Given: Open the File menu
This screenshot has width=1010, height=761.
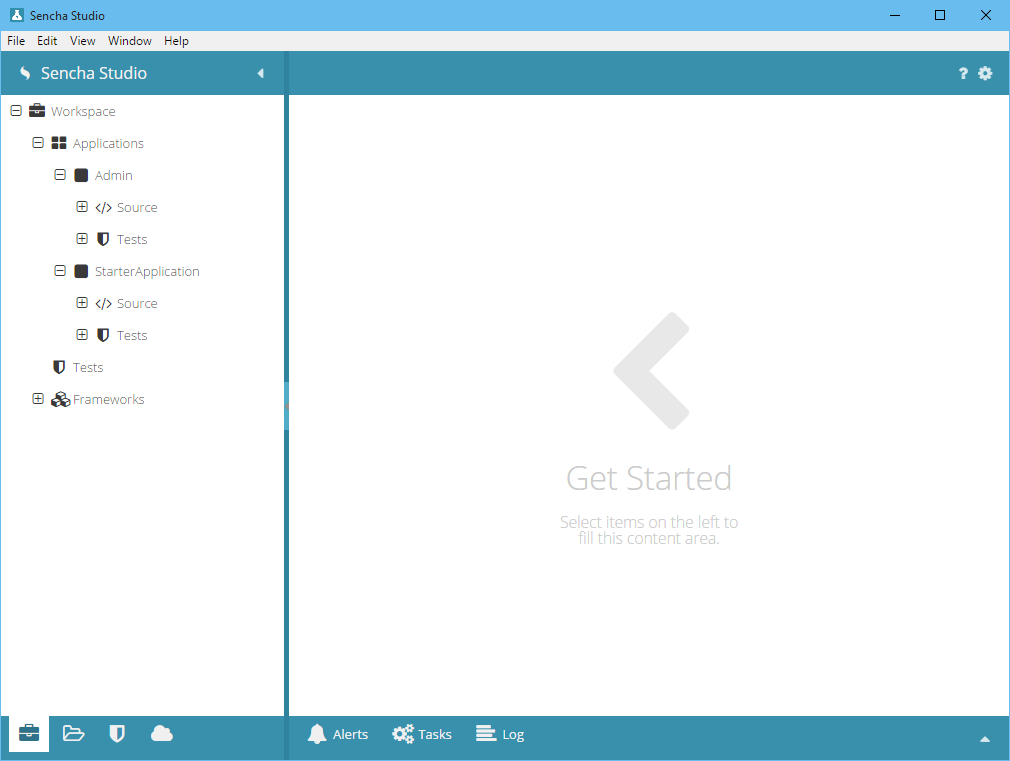Looking at the screenshot, I should tap(16, 41).
